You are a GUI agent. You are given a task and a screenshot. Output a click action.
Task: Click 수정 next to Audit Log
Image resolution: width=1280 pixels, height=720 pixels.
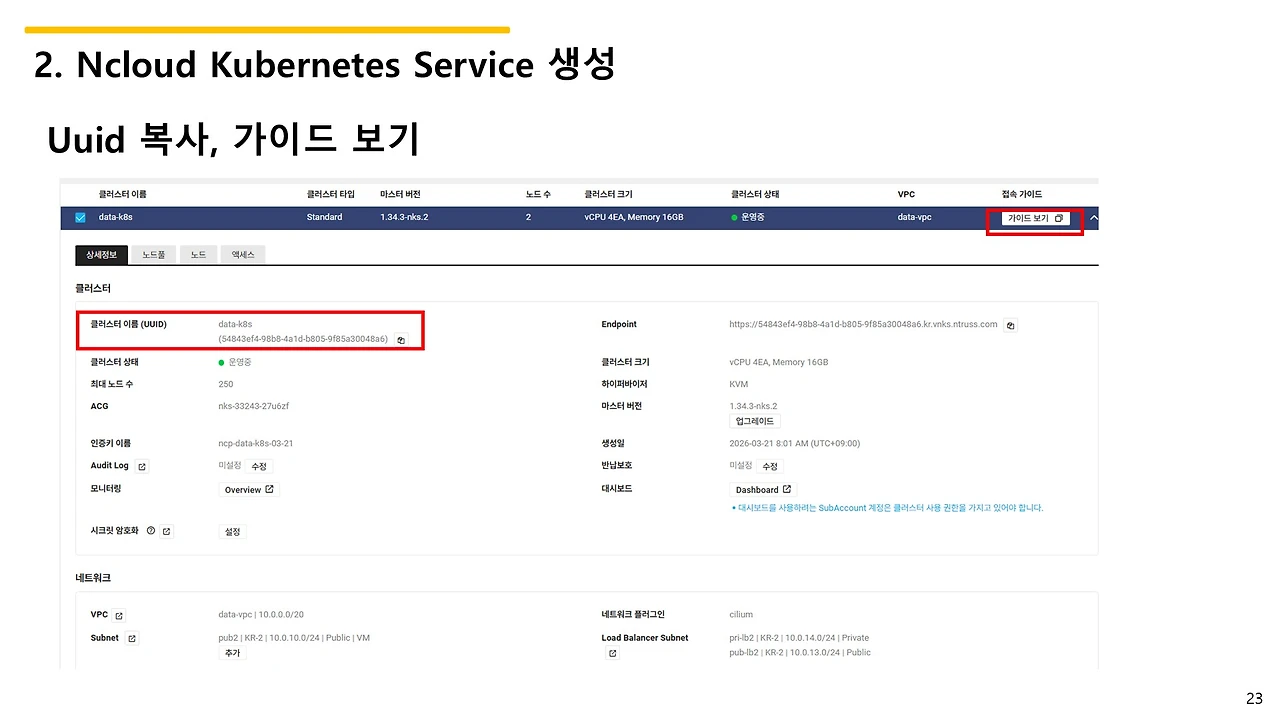pos(260,466)
